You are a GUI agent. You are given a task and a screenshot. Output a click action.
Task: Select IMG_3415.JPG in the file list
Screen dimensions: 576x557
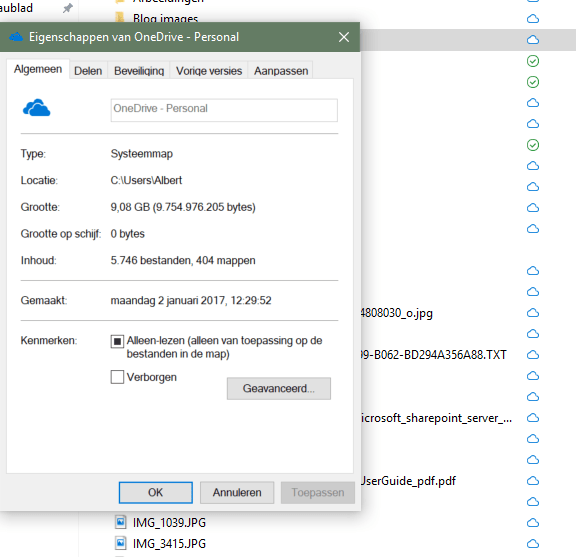[x=169, y=543]
